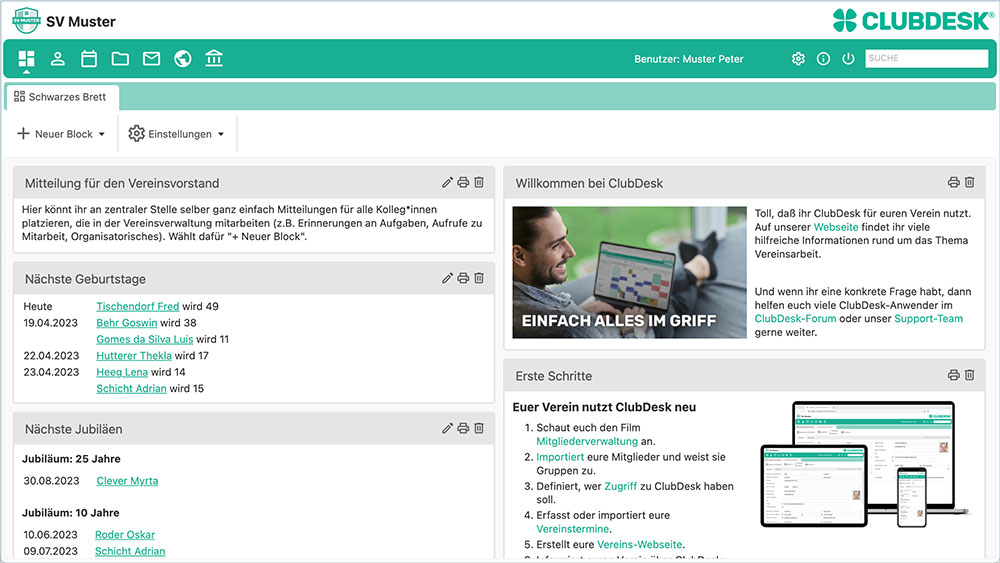Viewport: 1000px width, 563px height.
Task: Open the website globe module icon
Action: click(182, 59)
